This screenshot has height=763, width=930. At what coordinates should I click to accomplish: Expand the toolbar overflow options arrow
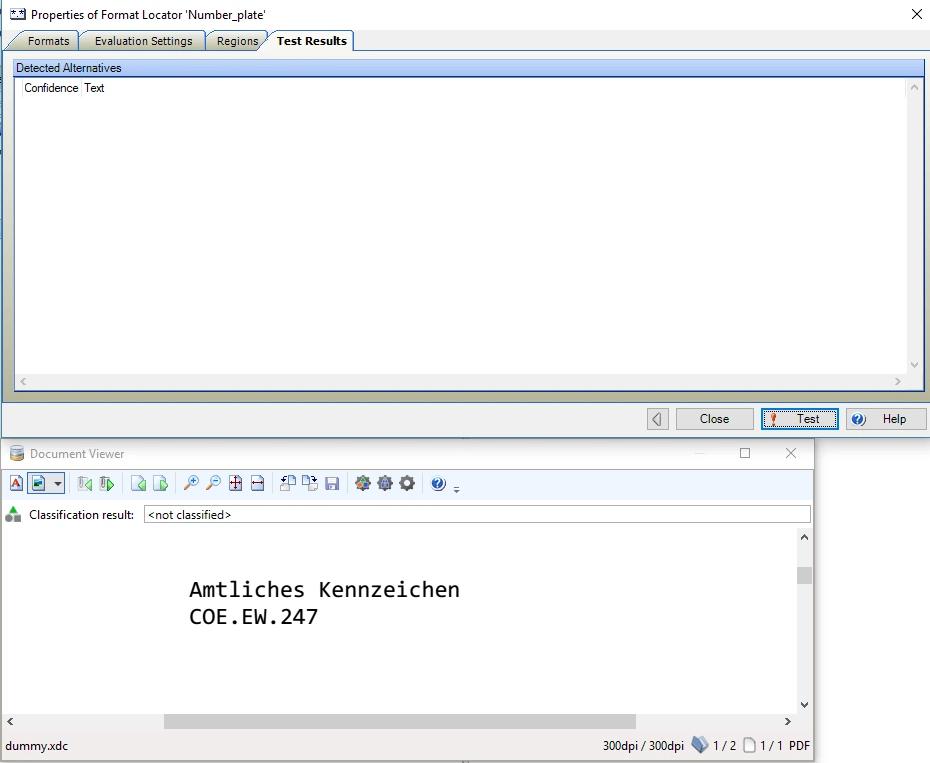point(457,489)
